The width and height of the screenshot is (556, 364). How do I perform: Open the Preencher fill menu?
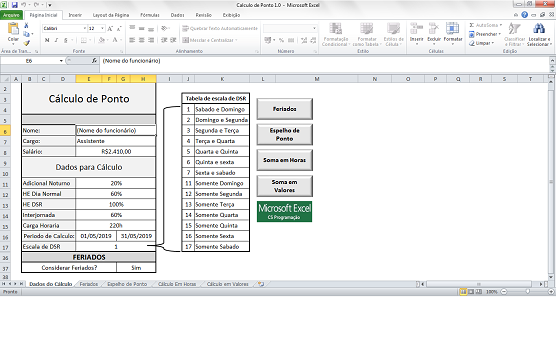coord(485,34)
